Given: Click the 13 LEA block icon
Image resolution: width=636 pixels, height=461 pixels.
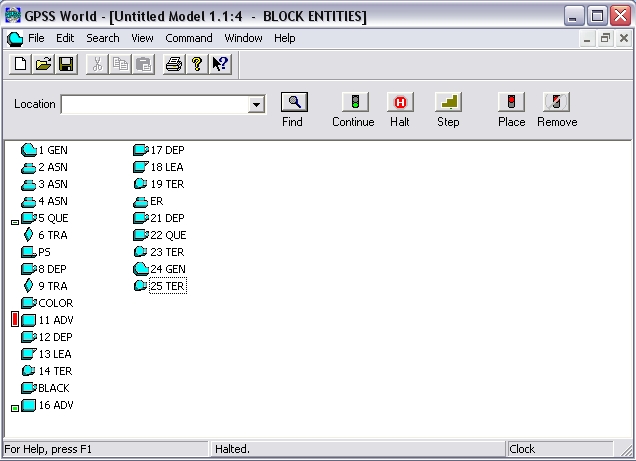Looking at the screenshot, I should coord(28,354).
